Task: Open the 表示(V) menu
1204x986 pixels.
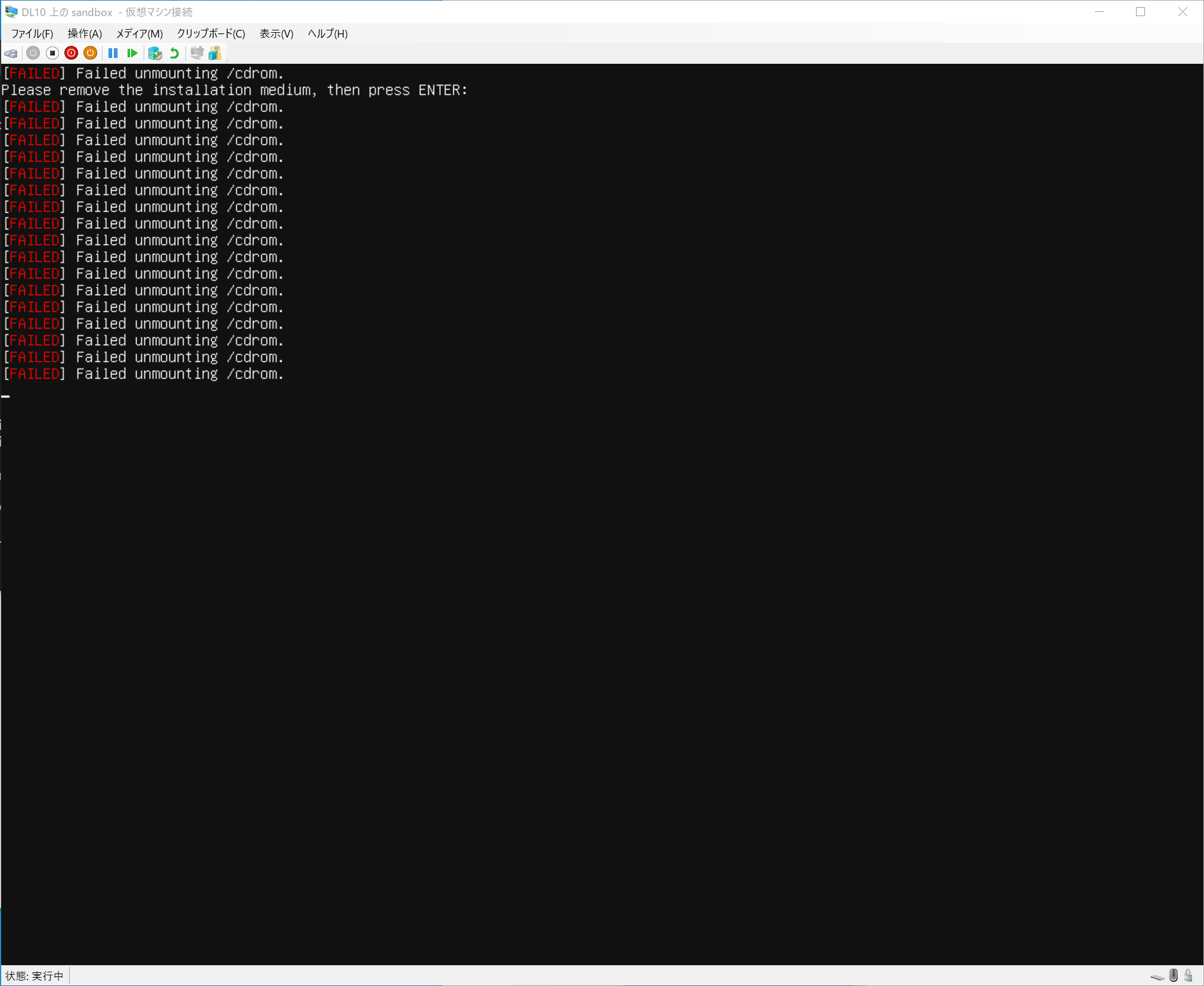Action: point(276,34)
